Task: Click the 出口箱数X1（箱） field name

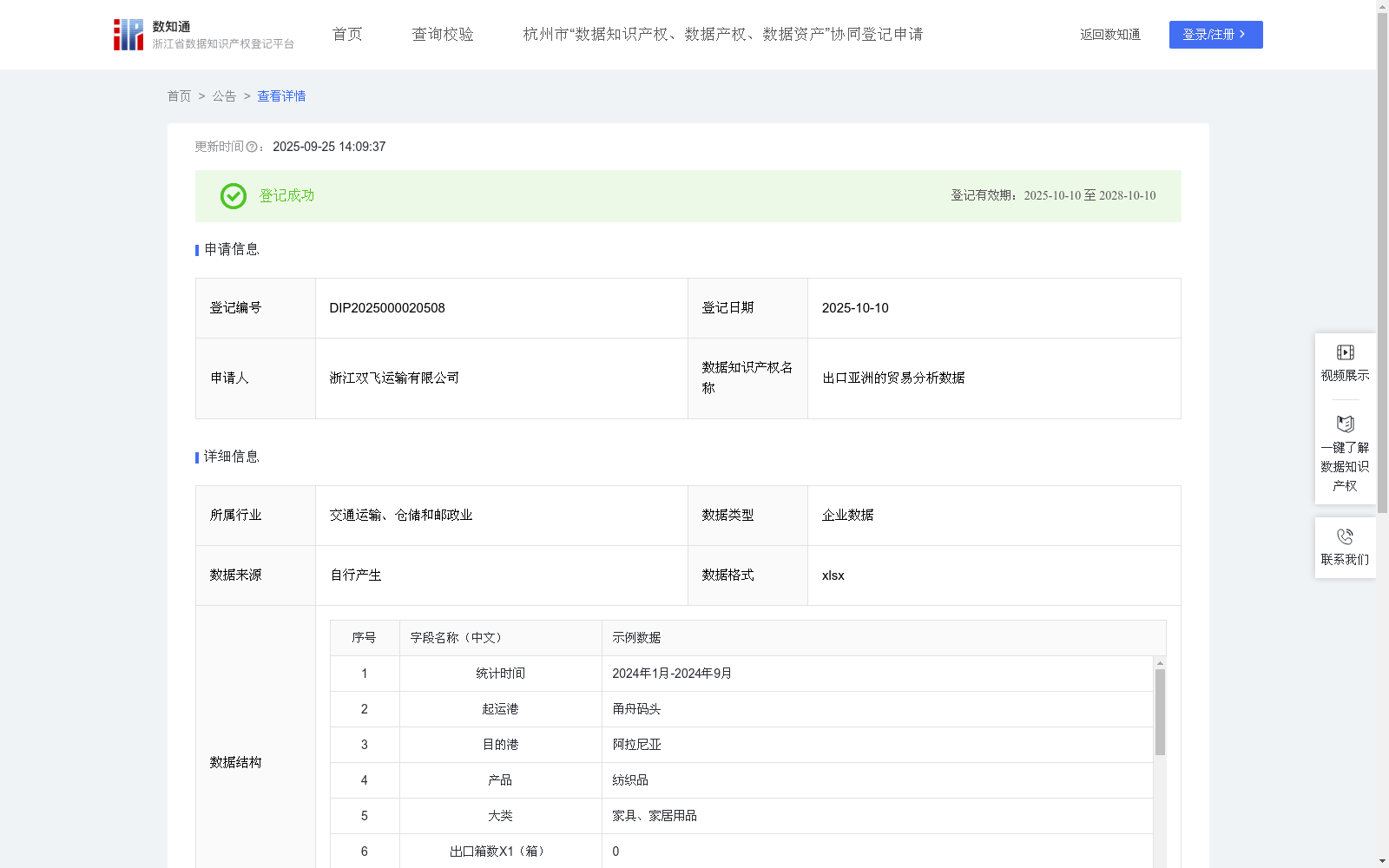Action: point(500,852)
